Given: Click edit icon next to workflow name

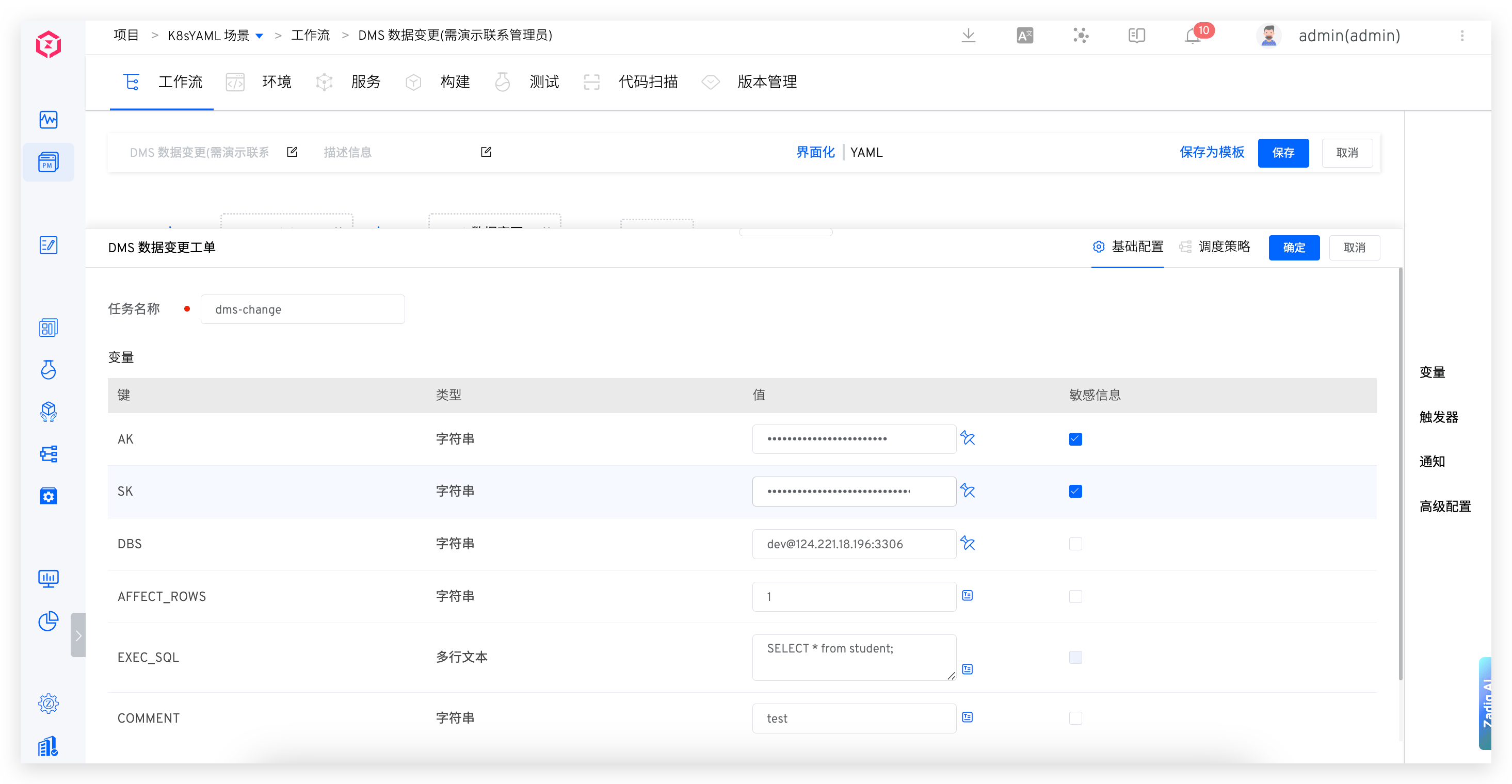Looking at the screenshot, I should pos(292,152).
